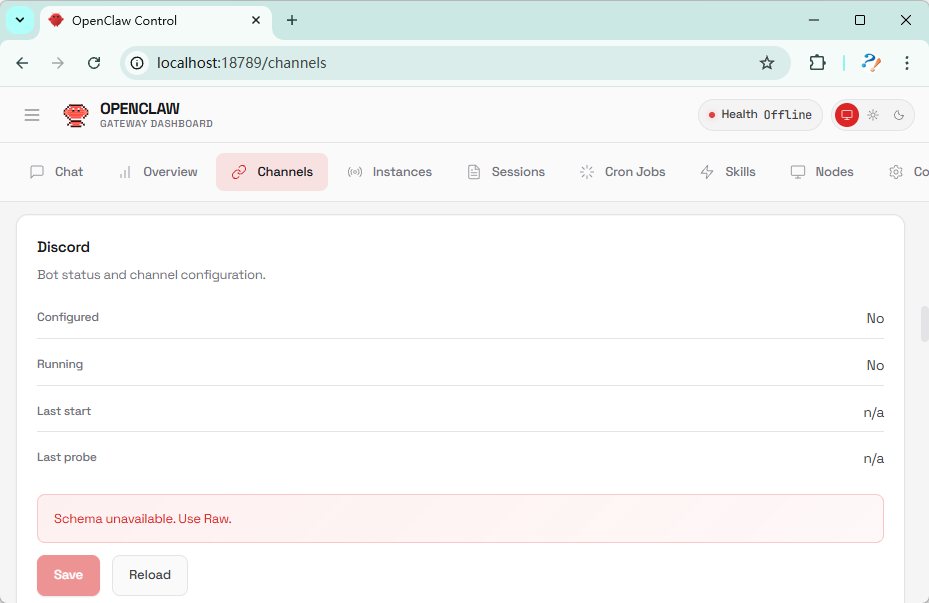Click the Instances broadcast icon
This screenshot has height=603, width=929.
point(355,172)
